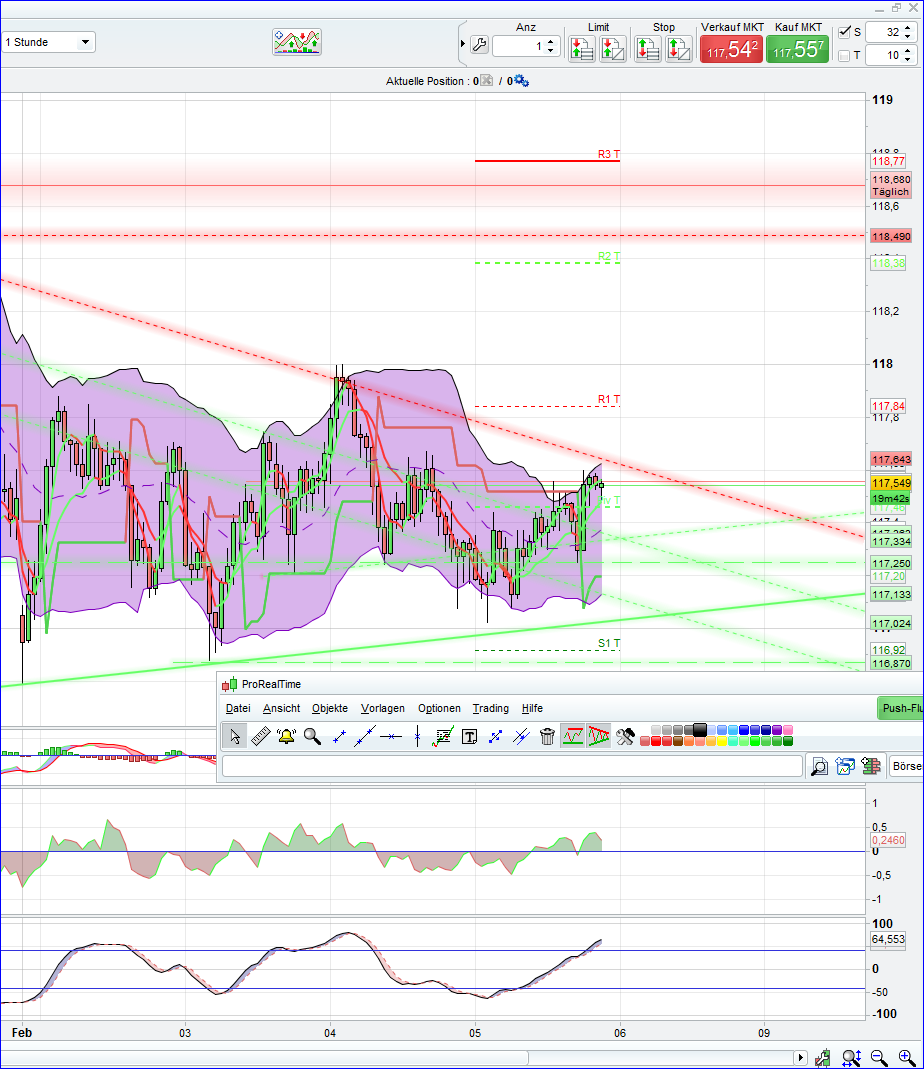Pick the black color swatch

point(699,729)
